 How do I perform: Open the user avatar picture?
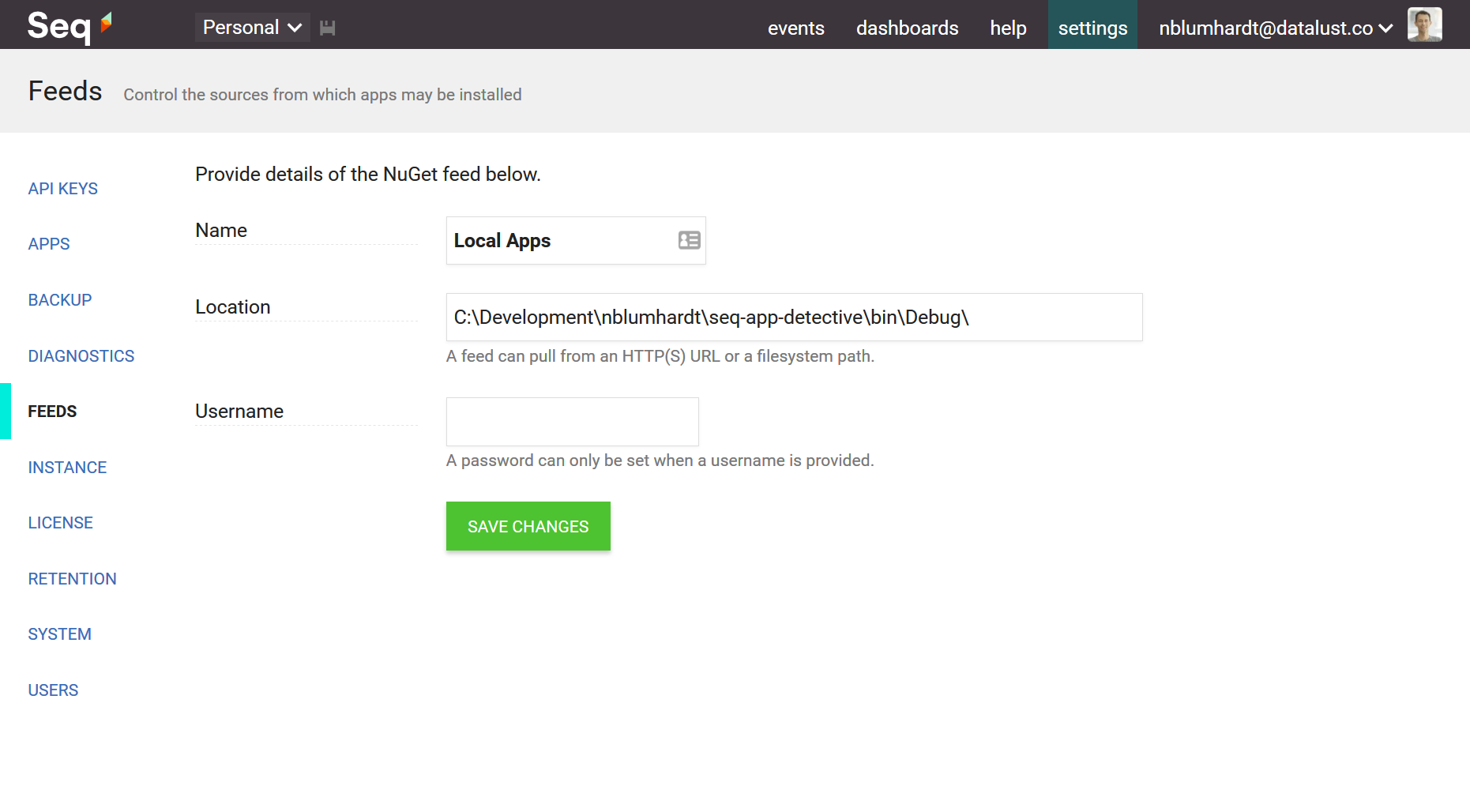click(1424, 24)
